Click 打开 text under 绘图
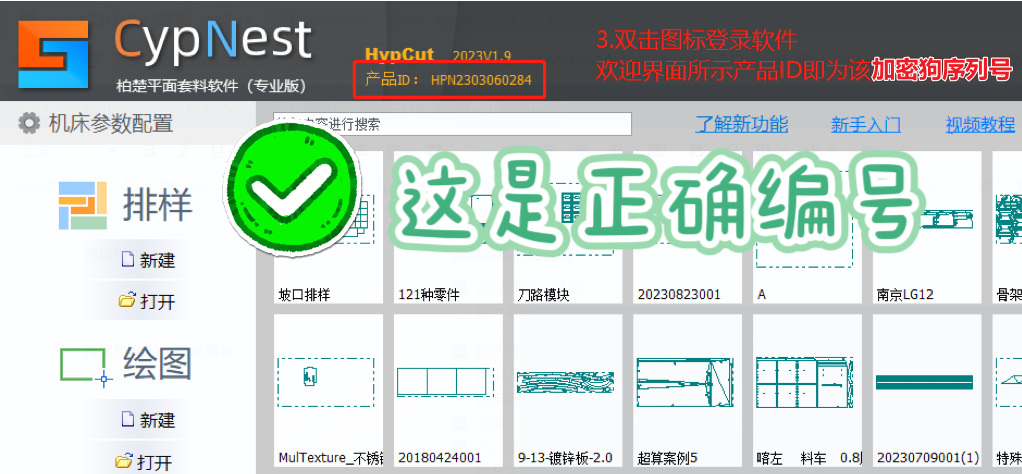Screen dimensions: 1022x474 pyautogui.click(x=155, y=462)
